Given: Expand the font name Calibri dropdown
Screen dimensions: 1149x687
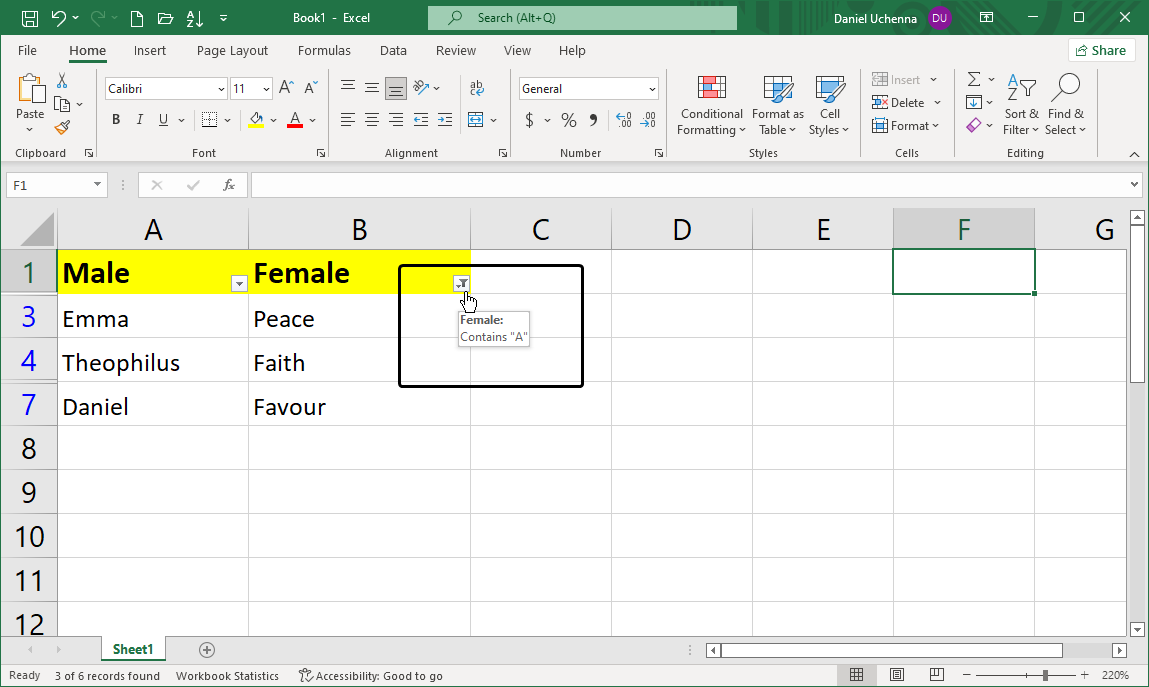Looking at the screenshot, I should tap(221, 89).
